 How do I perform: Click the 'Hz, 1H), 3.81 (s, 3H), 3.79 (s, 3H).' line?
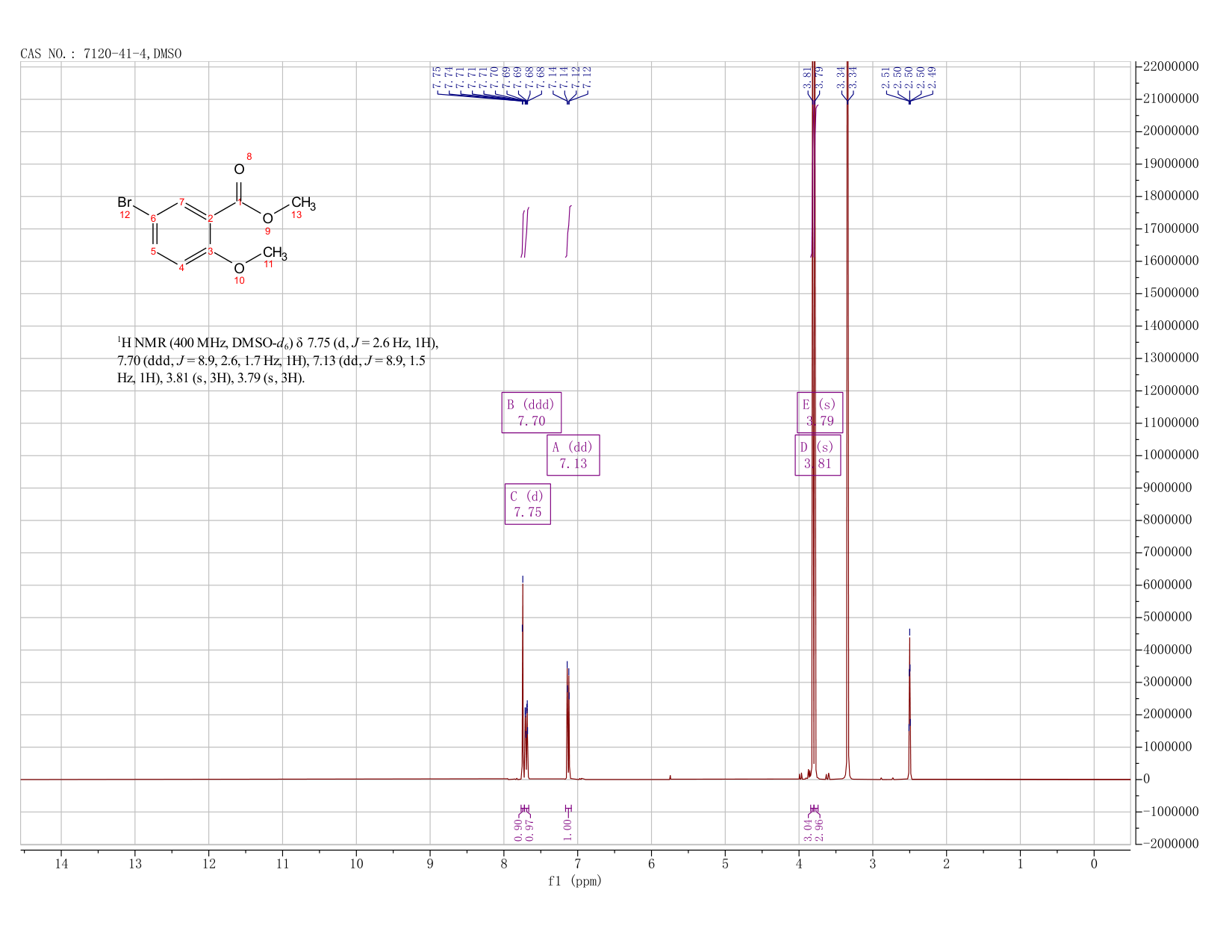(x=211, y=378)
